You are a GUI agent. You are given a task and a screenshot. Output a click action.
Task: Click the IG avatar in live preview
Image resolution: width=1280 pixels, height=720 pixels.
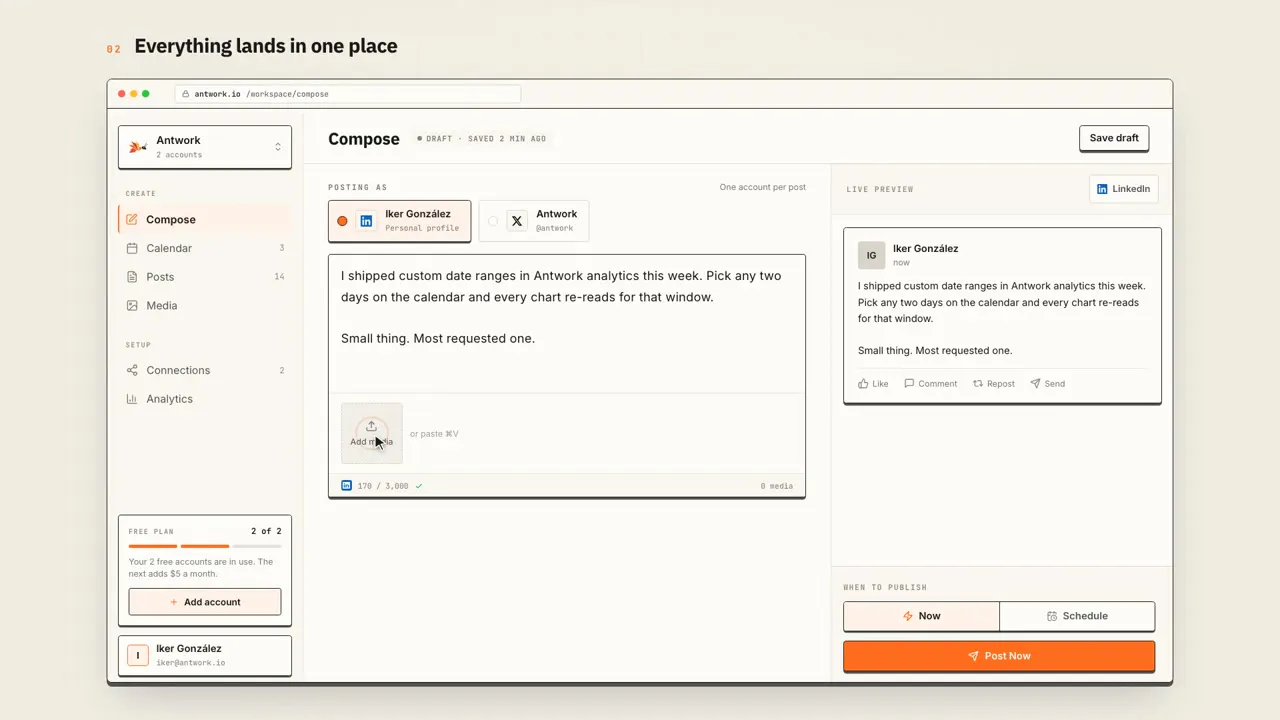[x=871, y=255]
